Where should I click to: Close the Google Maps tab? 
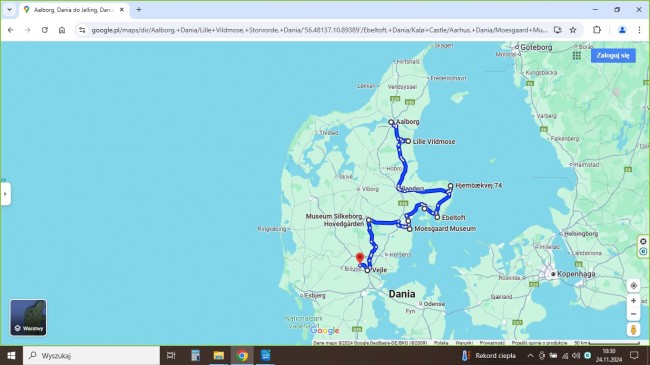pos(122,10)
